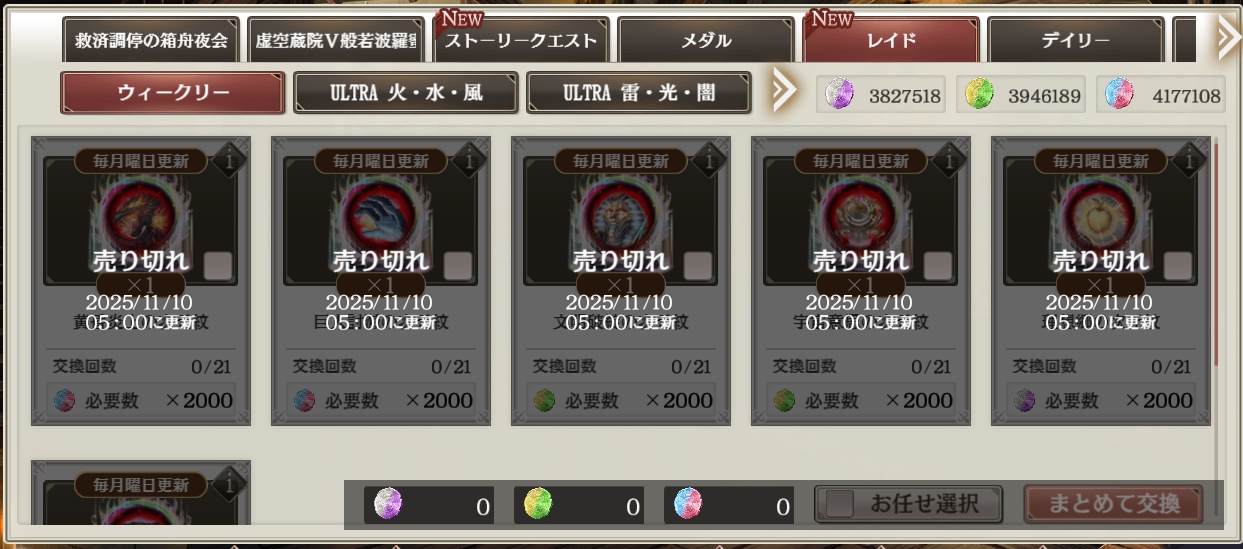This screenshot has width=1243, height=549.
Task: Click the ornate ring medal icon
Action: pyautogui.click(x=860, y=220)
